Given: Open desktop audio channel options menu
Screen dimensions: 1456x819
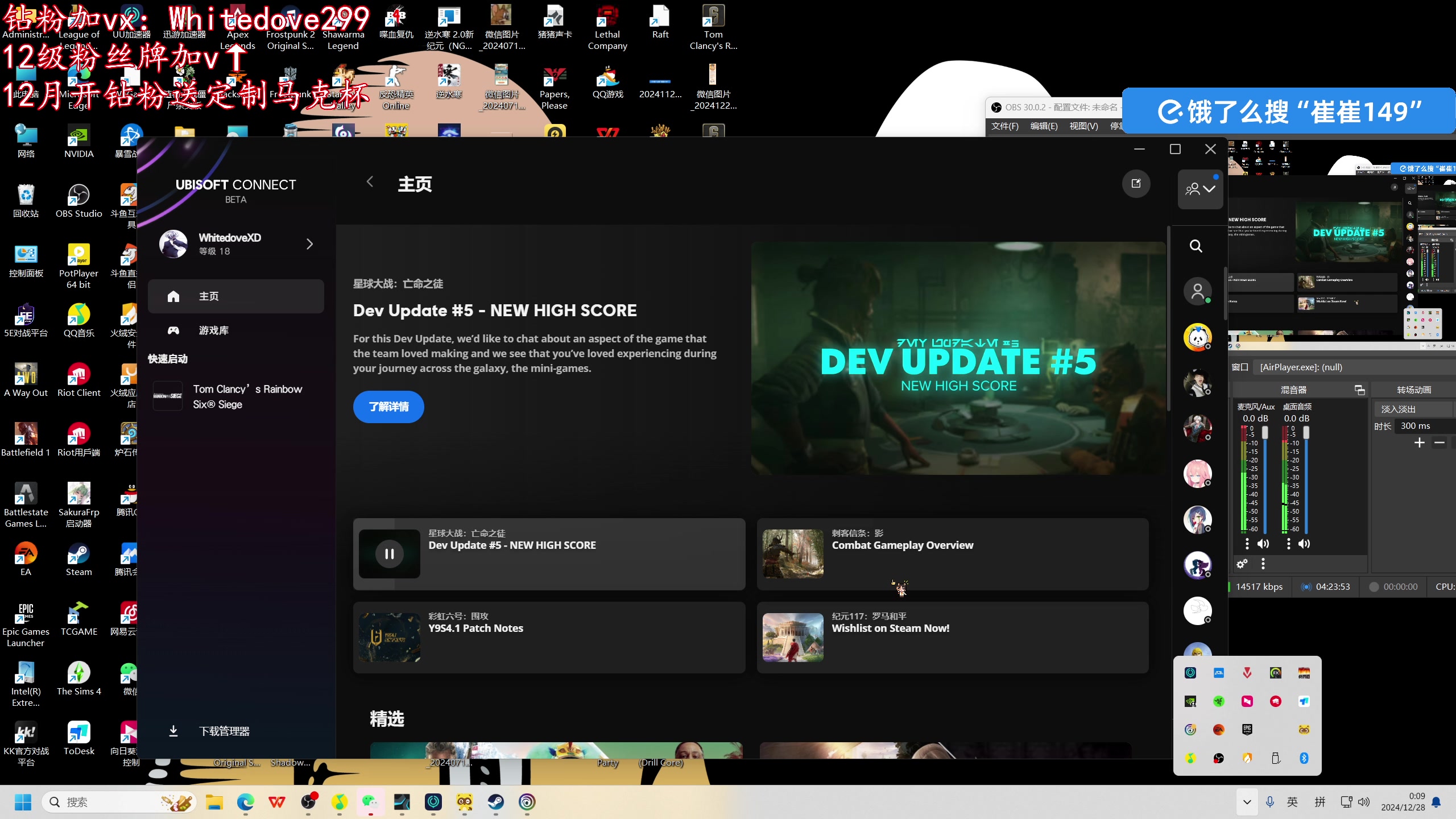Looking at the screenshot, I should coord(1288,544).
